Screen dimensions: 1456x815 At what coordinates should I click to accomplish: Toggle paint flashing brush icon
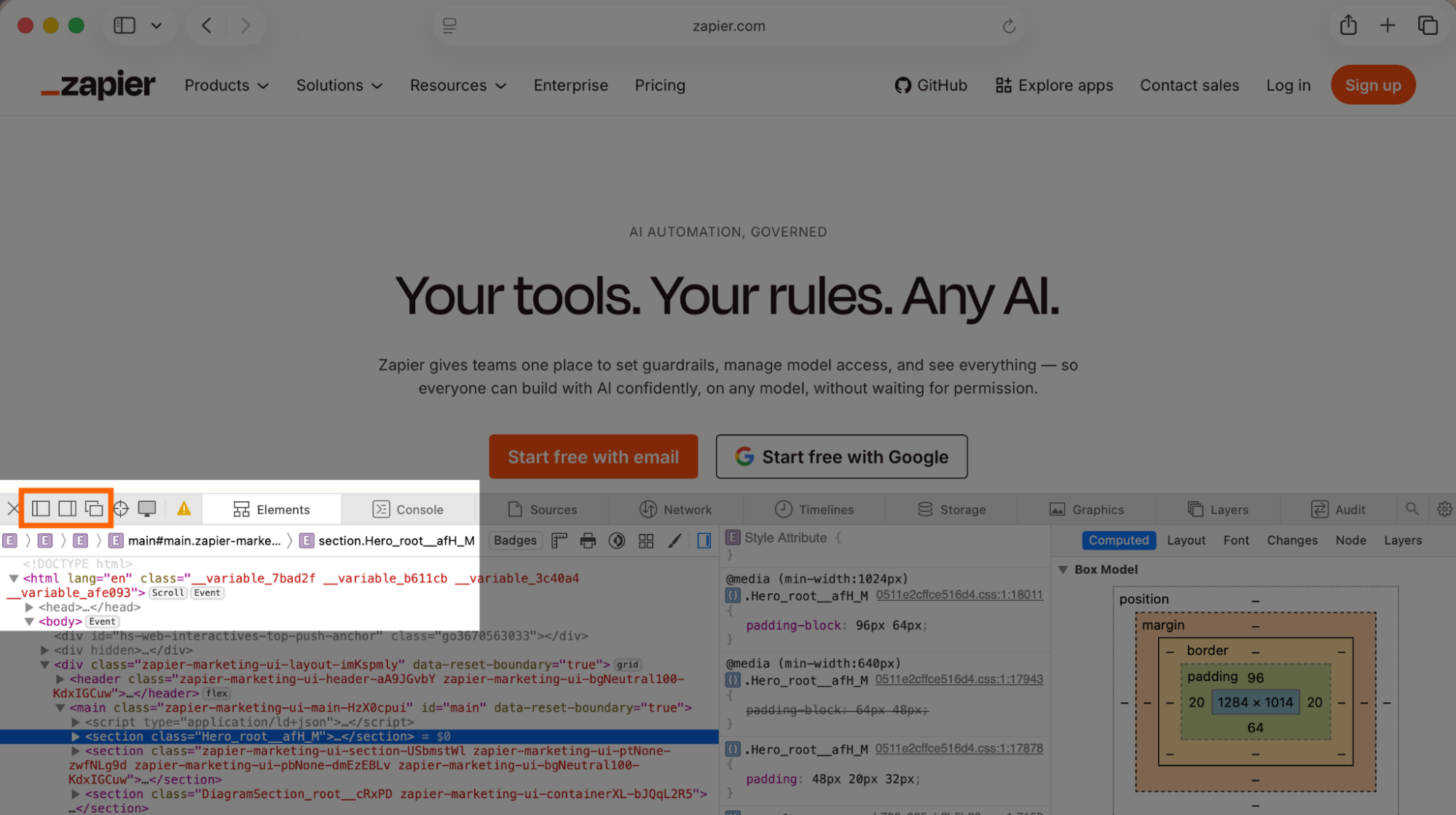(x=674, y=540)
